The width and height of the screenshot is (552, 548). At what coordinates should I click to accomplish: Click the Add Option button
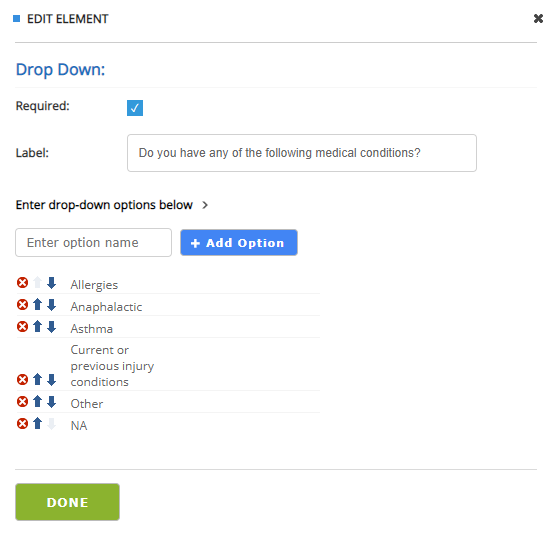click(x=239, y=242)
